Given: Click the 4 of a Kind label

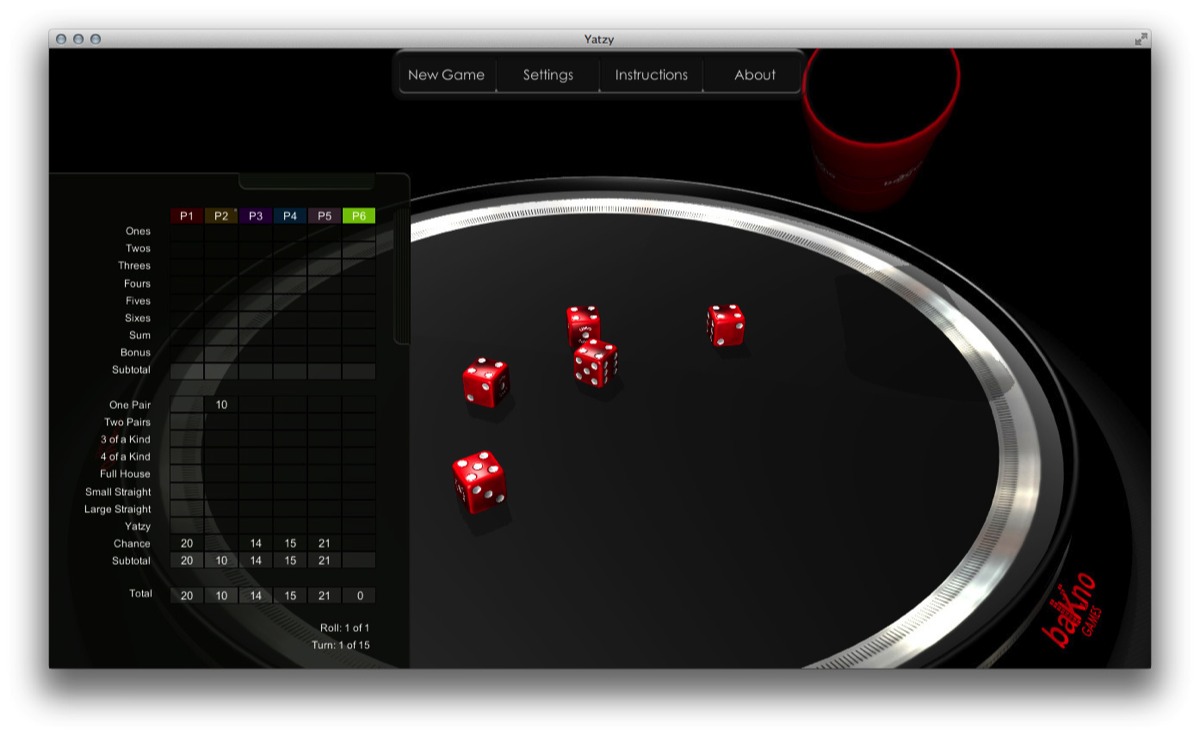Looking at the screenshot, I should pyautogui.click(x=125, y=457).
